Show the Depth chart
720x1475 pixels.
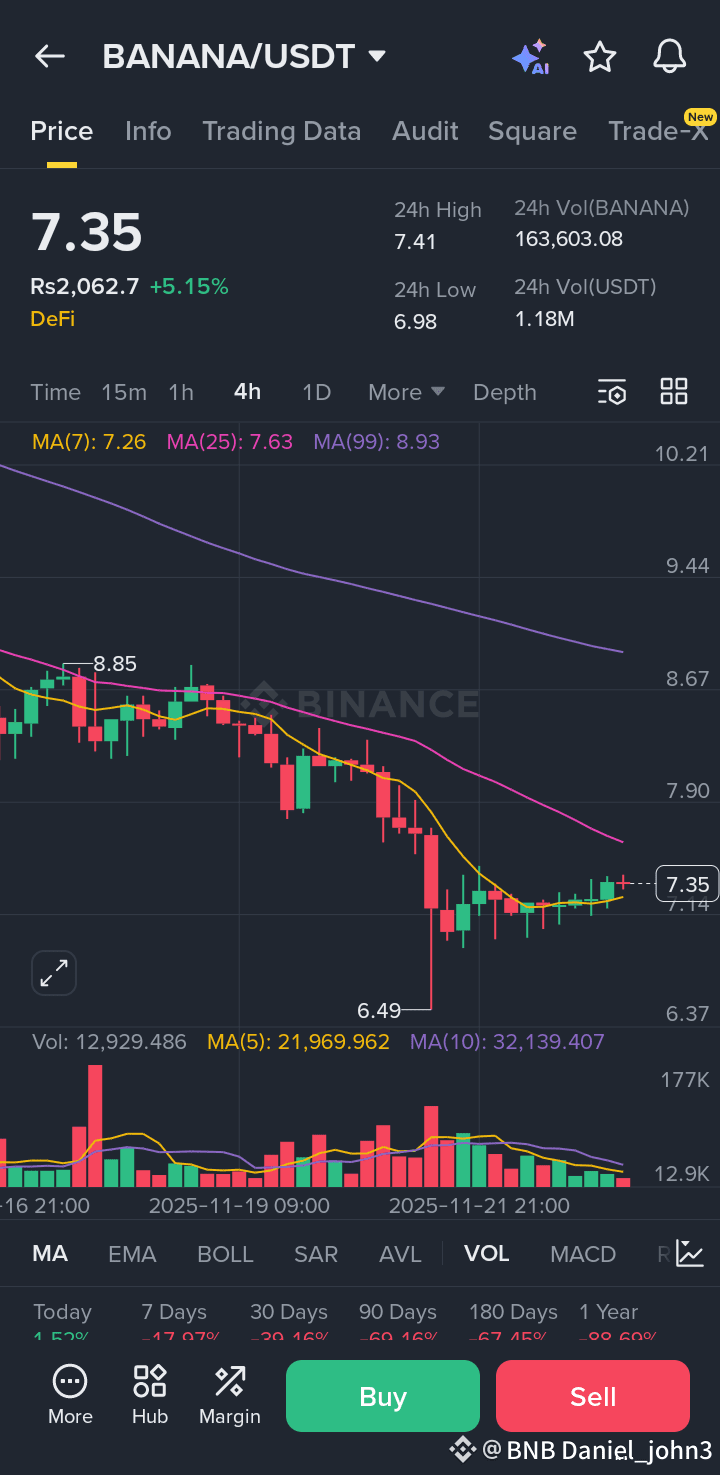pos(505,392)
